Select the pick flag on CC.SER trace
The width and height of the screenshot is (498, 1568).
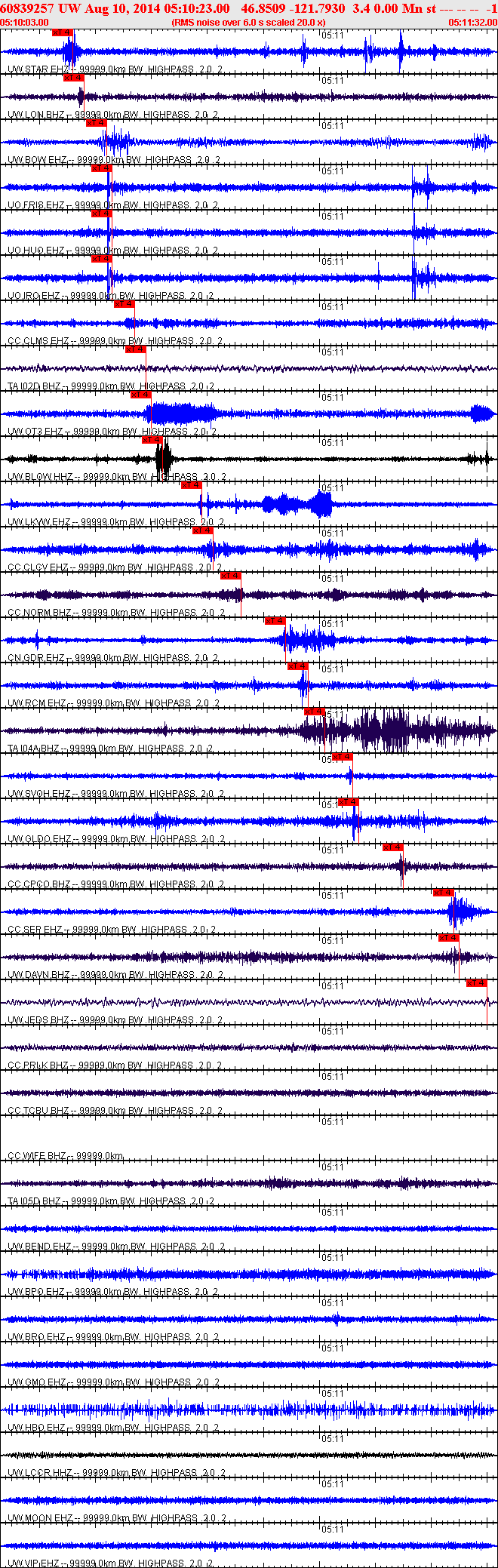[444, 893]
